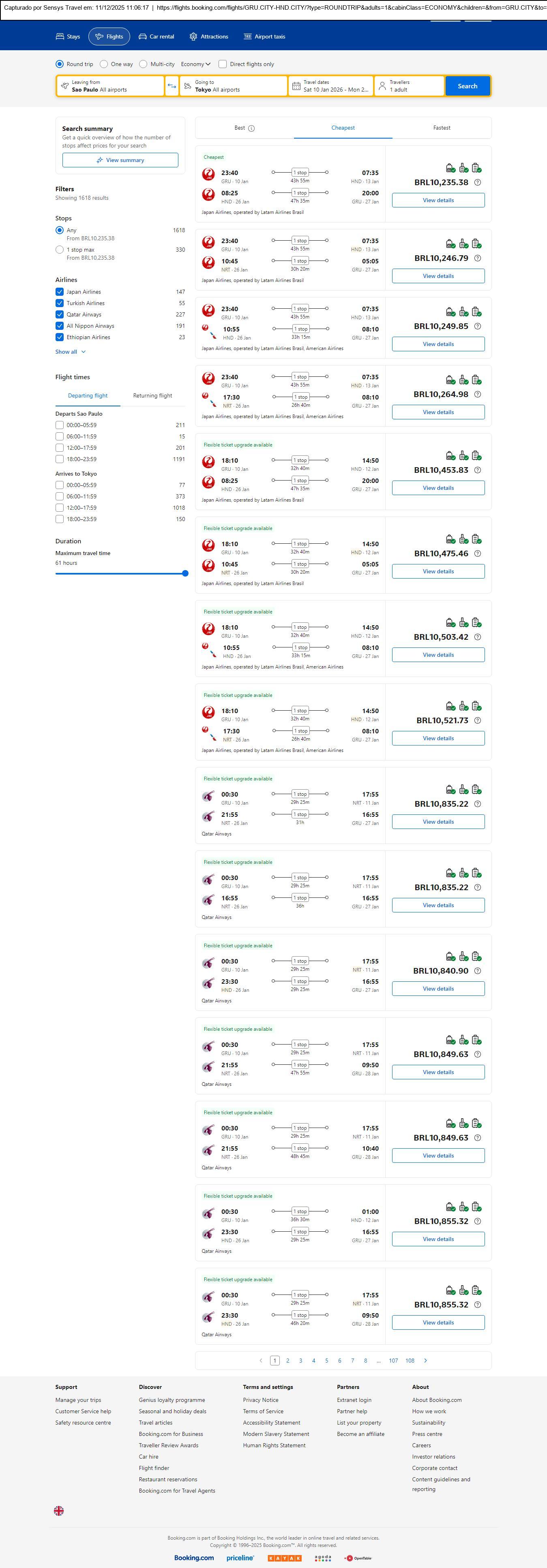Click the blue Search button
The image size is (547, 1568).
tap(467, 86)
